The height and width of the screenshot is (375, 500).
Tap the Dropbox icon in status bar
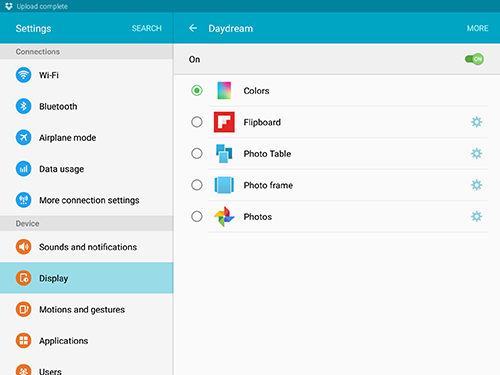click(x=9, y=6)
